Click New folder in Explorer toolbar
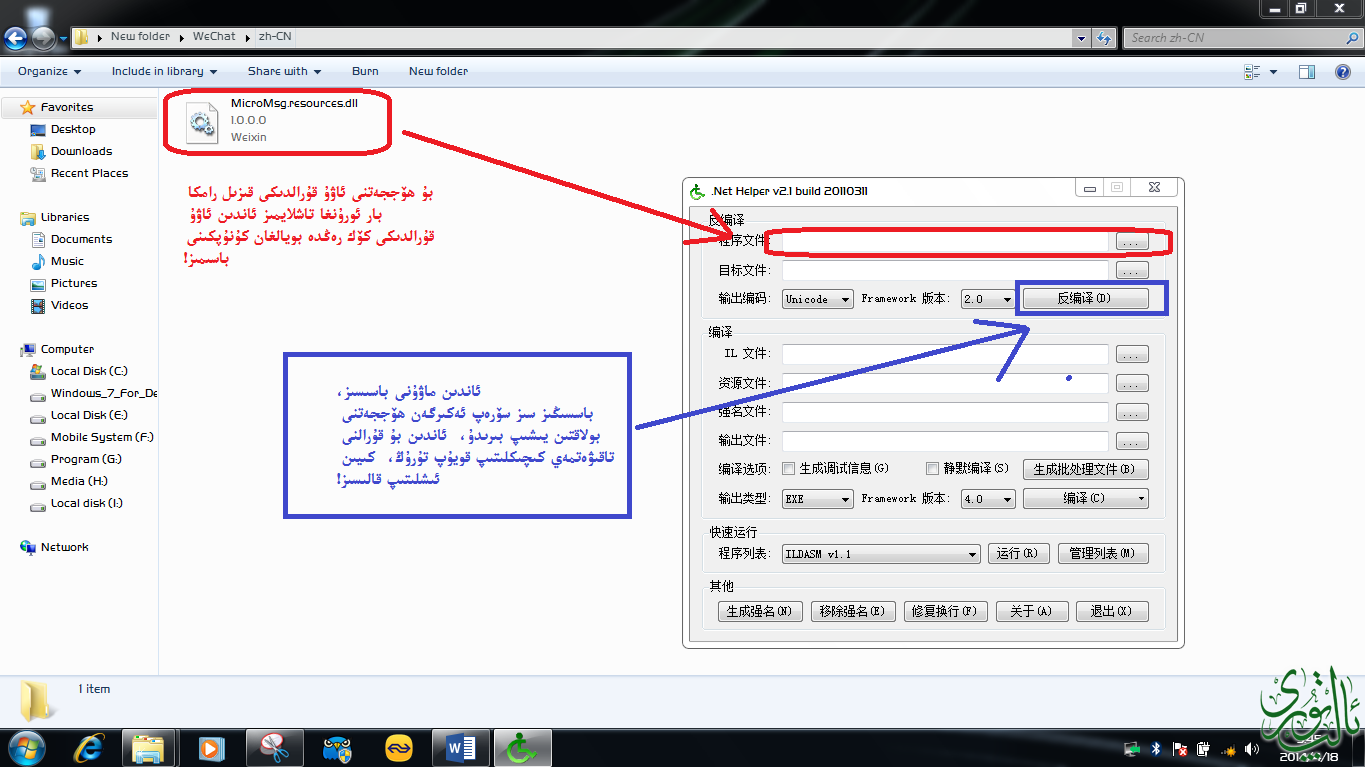This screenshot has width=1365, height=767. click(x=438, y=71)
